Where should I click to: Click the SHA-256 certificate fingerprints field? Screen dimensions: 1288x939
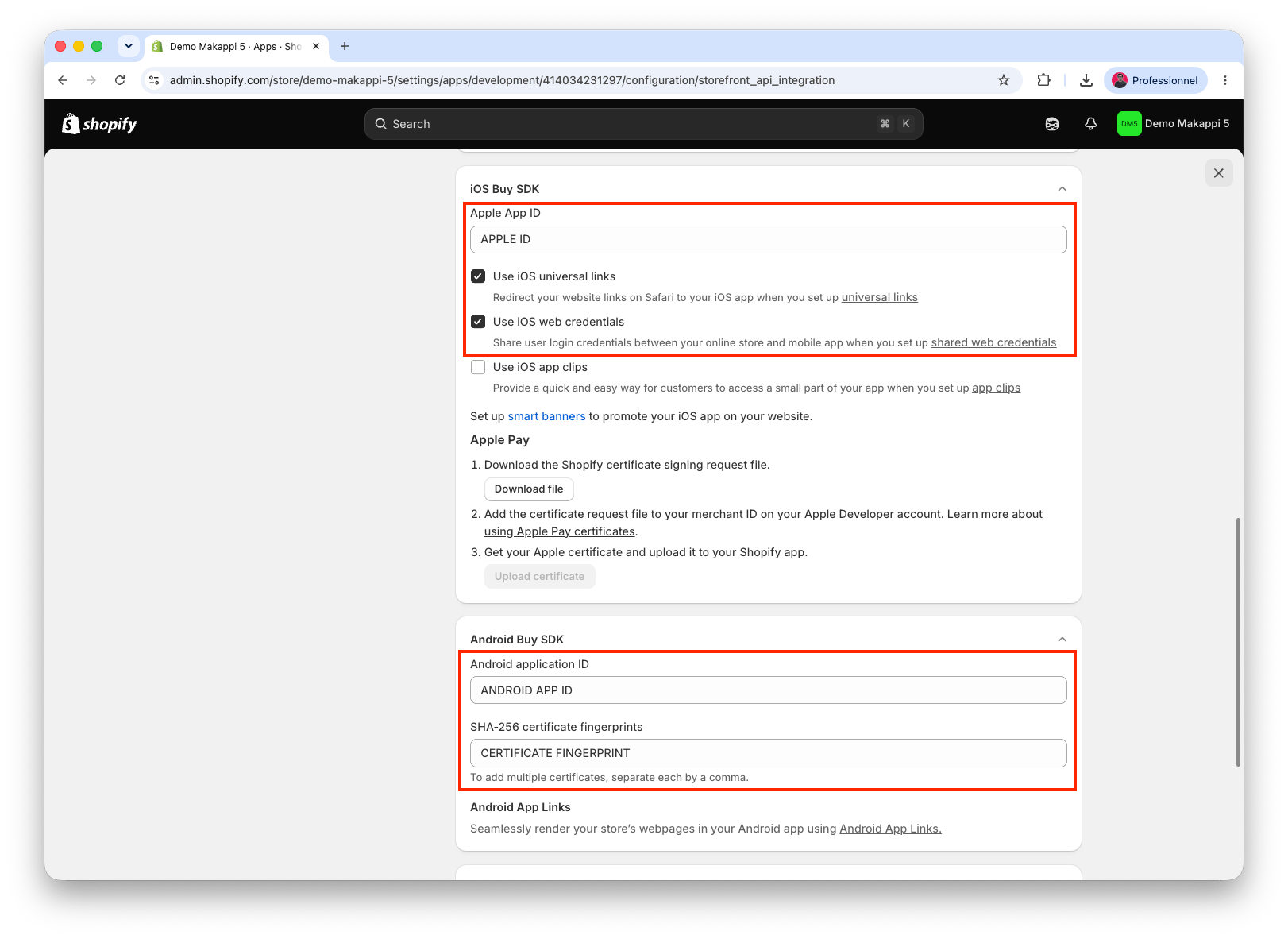tap(769, 753)
